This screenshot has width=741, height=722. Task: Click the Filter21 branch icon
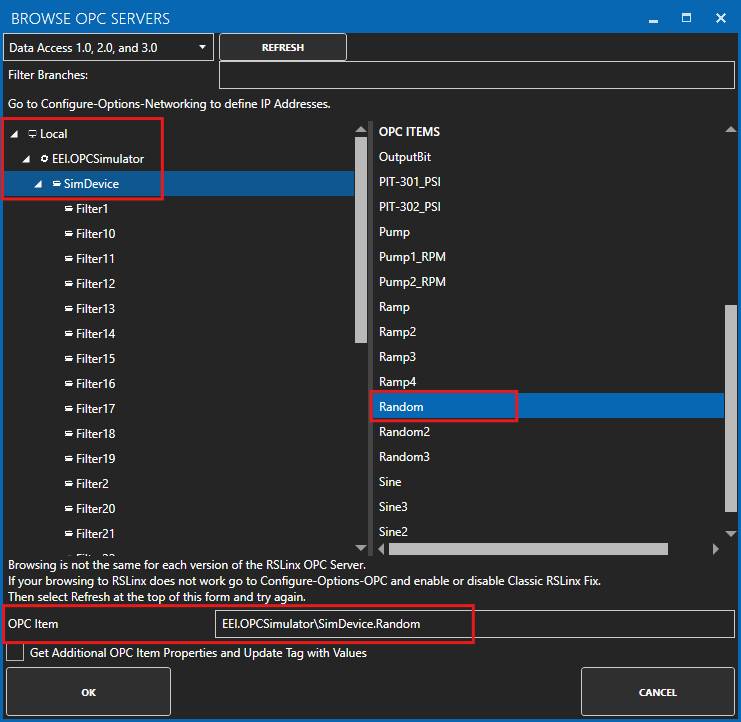click(69, 534)
